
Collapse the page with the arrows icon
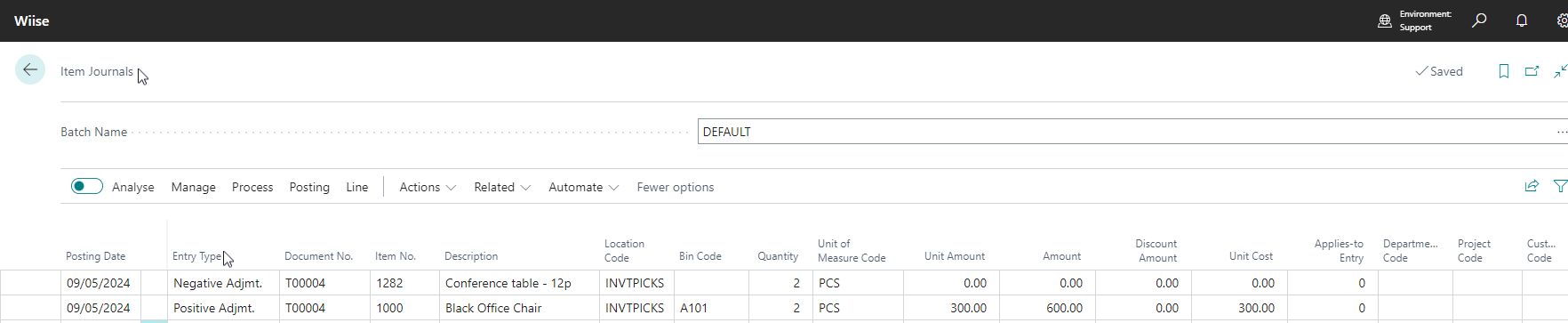[x=1560, y=71]
